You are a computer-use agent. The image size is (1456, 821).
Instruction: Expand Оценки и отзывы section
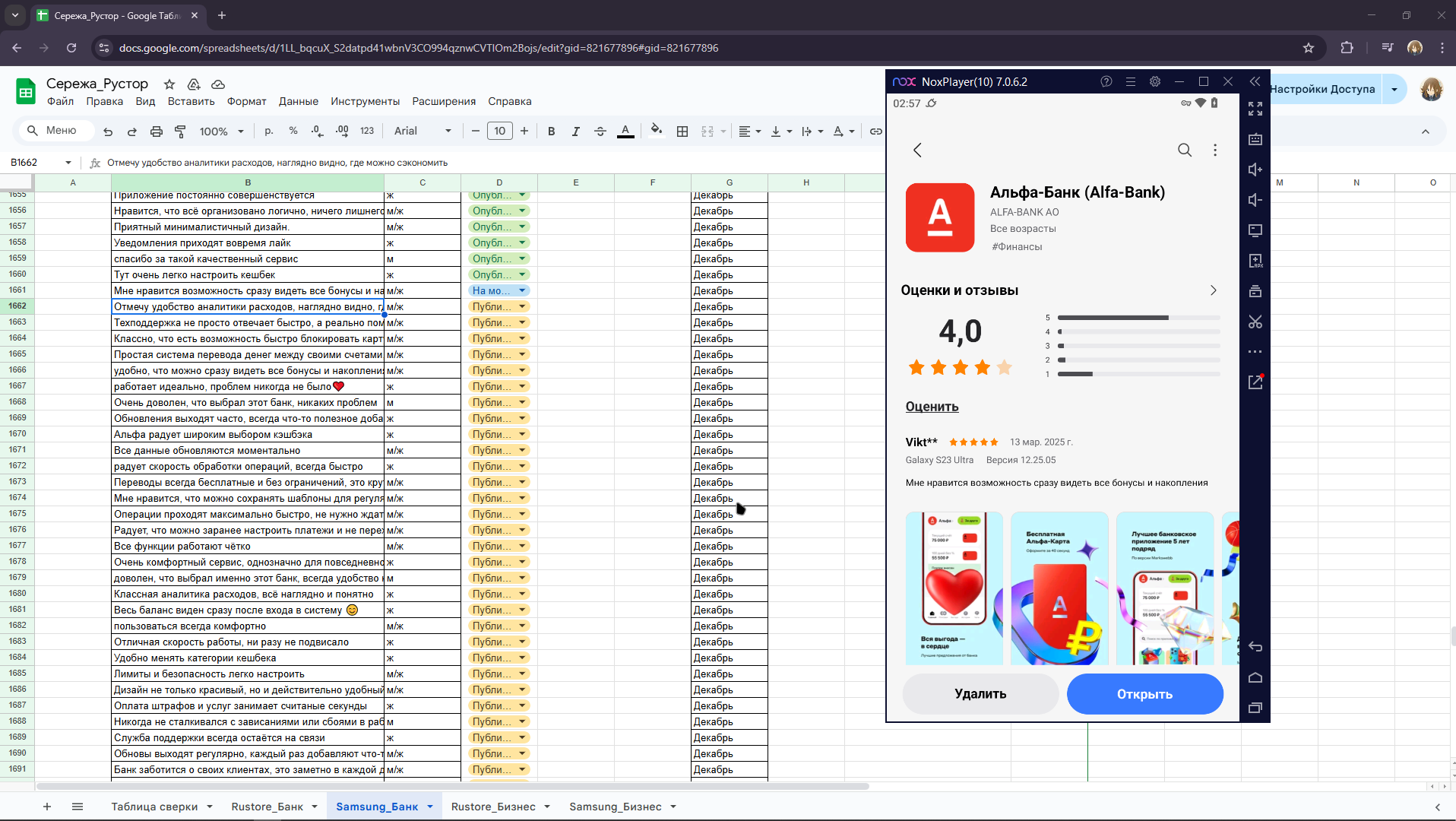pos(1213,290)
